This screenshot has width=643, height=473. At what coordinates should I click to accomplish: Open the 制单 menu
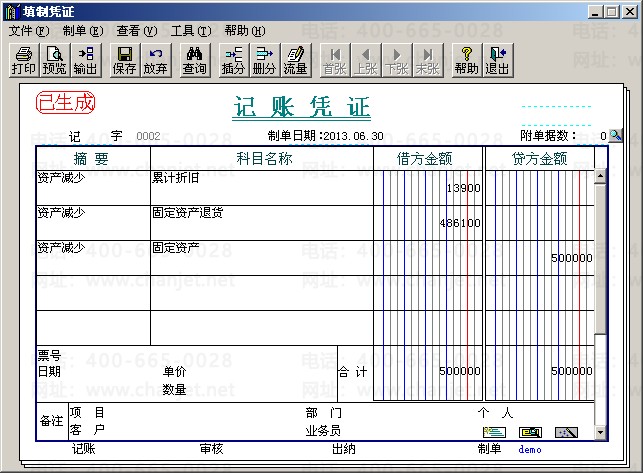click(82, 31)
